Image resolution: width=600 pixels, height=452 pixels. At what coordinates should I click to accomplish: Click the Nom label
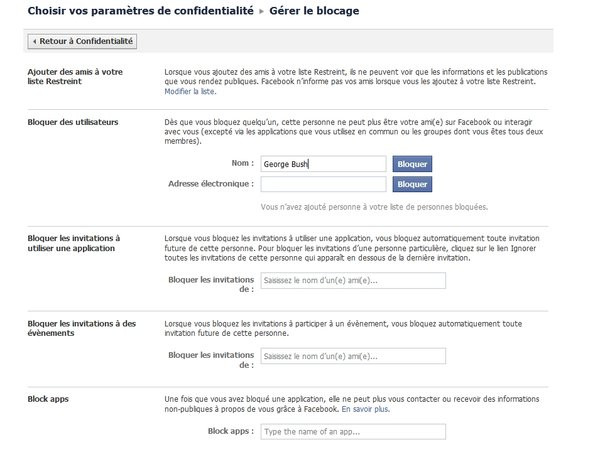pyautogui.click(x=243, y=163)
